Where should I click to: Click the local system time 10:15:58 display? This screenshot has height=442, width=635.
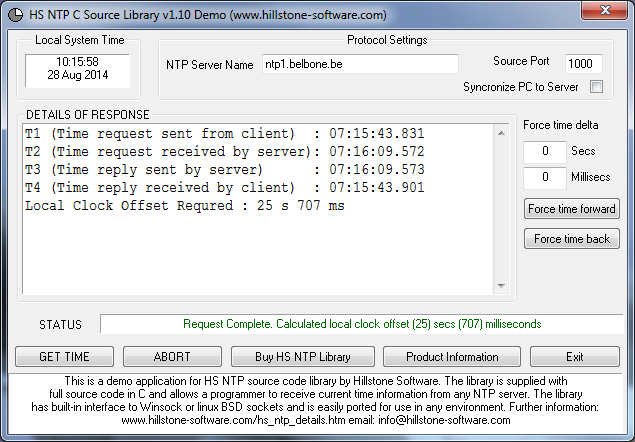click(x=77, y=62)
